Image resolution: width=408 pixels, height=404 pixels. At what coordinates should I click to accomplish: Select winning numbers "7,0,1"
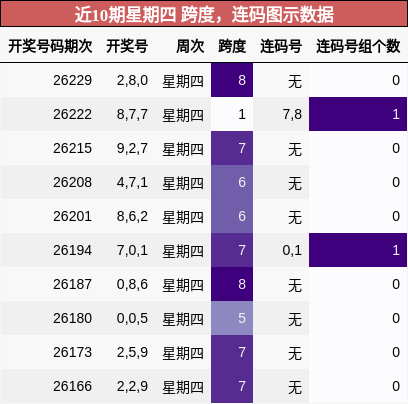pos(132,250)
